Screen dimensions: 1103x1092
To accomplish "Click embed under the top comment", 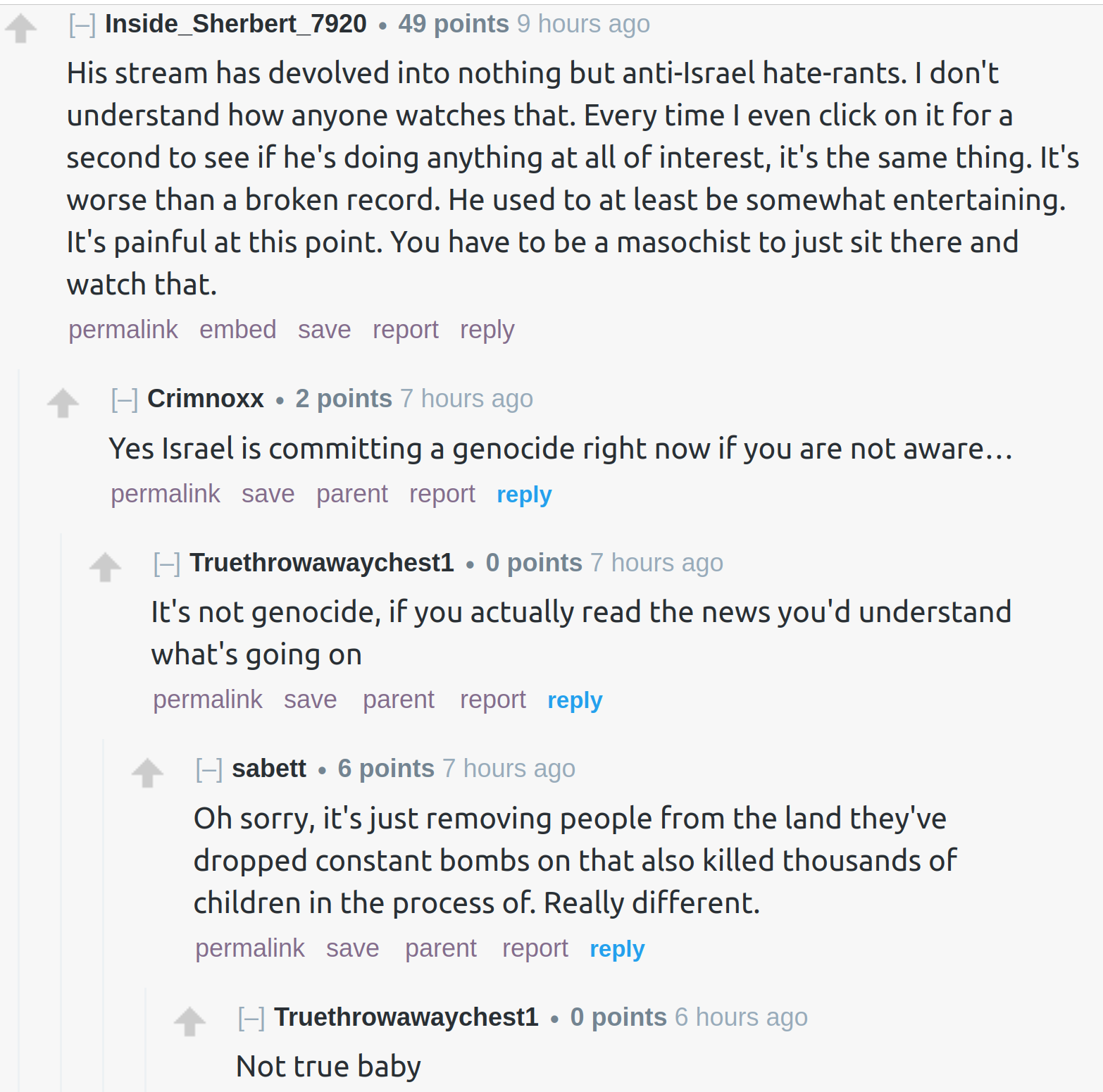I will pyautogui.click(x=238, y=330).
